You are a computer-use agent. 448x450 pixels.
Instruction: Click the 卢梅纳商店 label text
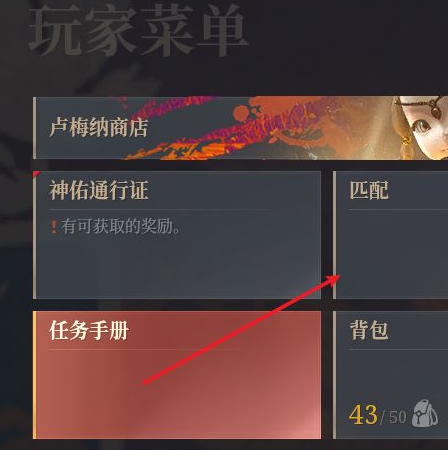click(x=99, y=127)
